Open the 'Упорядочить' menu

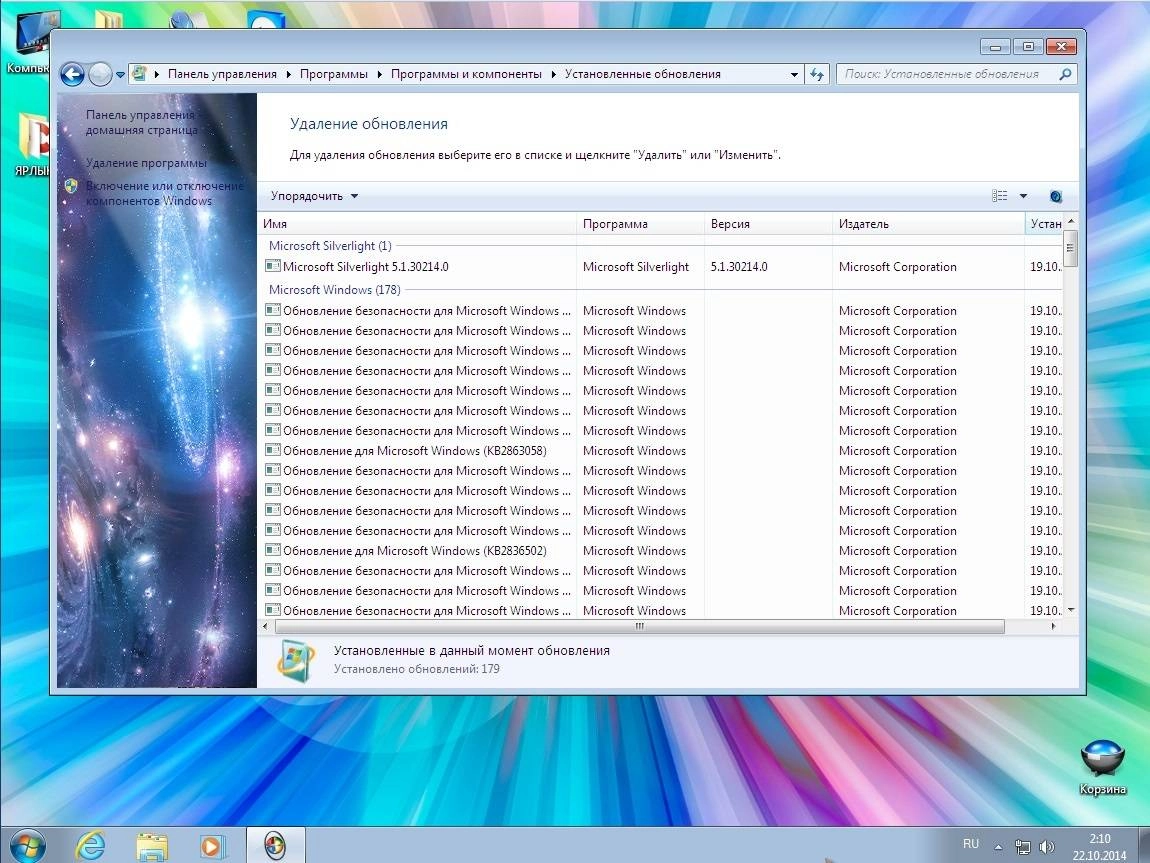click(x=314, y=196)
